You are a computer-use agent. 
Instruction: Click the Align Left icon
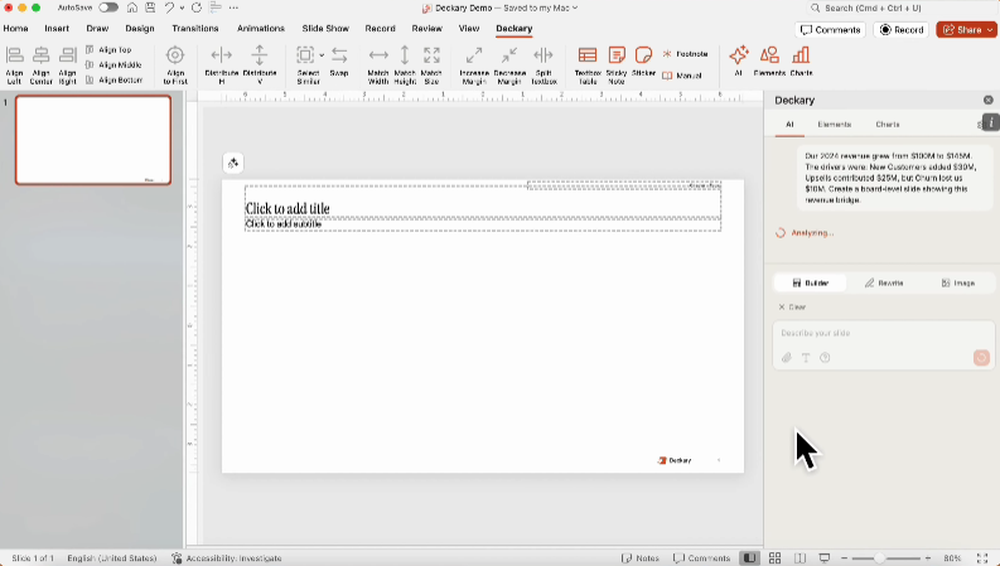(14, 64)
